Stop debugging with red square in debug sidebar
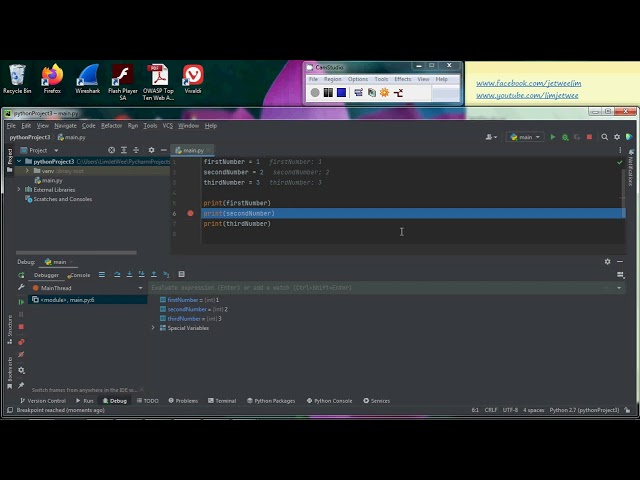 click(21, 327)
